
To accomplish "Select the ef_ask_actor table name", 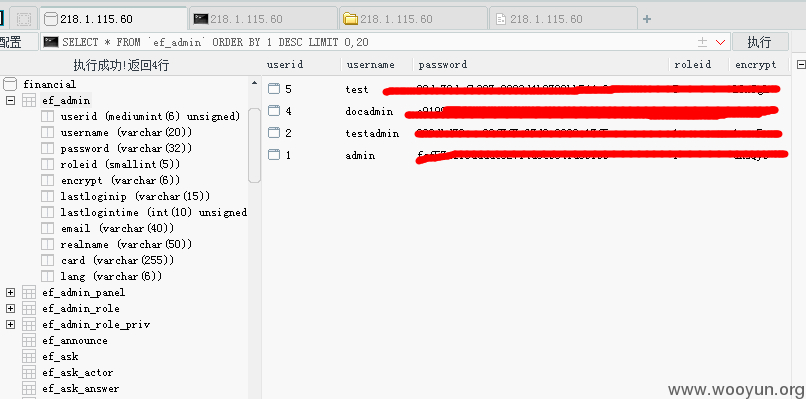I will click(x=78, y=372).
